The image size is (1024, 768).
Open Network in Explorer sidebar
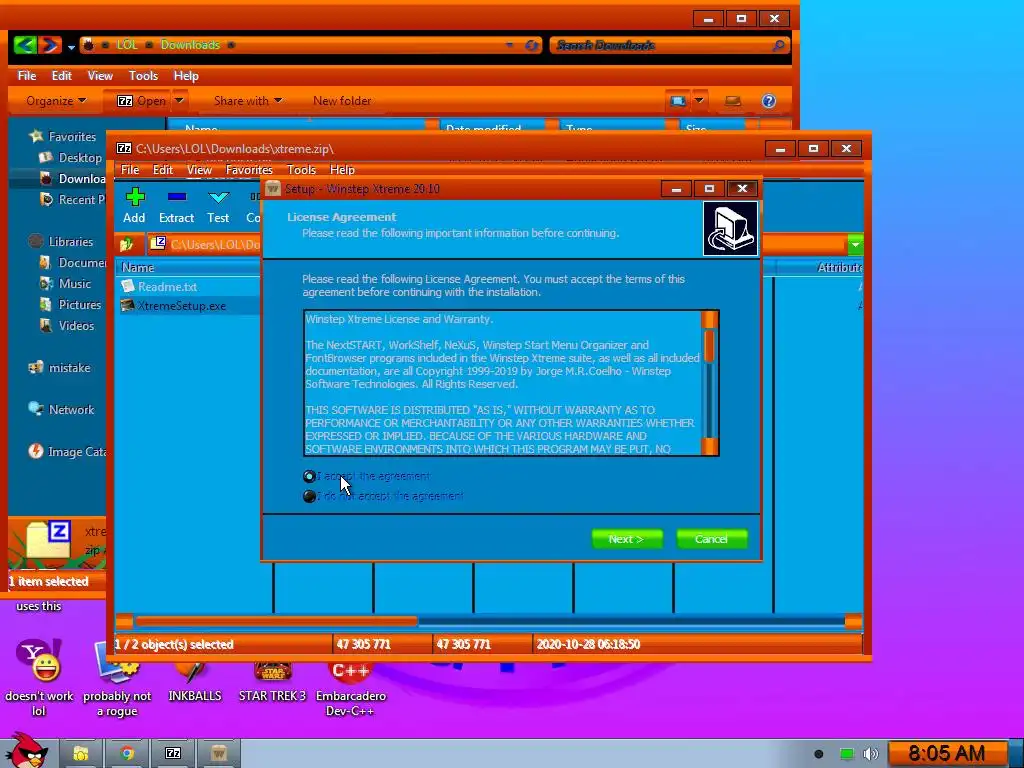coord(62,409)
